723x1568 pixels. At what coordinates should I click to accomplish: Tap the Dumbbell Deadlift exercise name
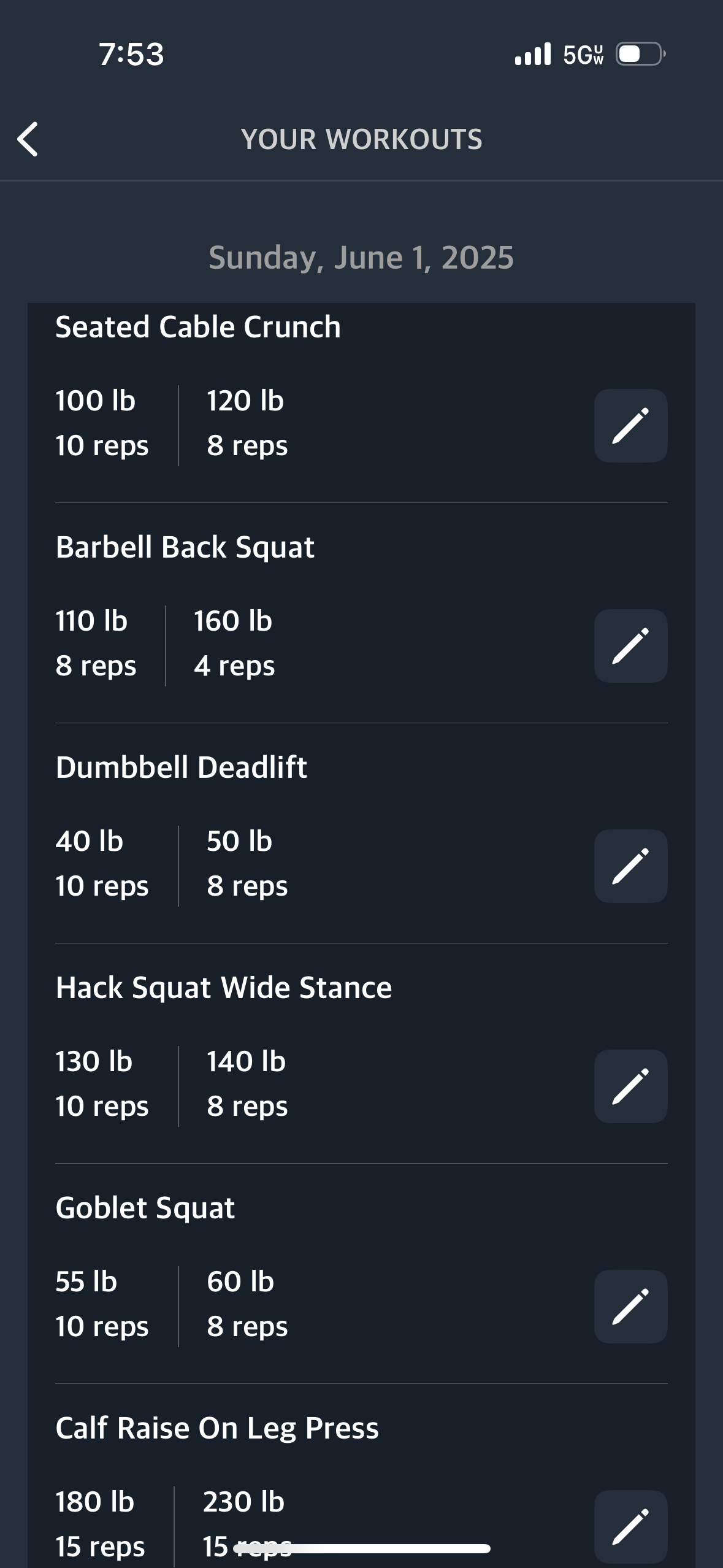click(x=181, y=767)
